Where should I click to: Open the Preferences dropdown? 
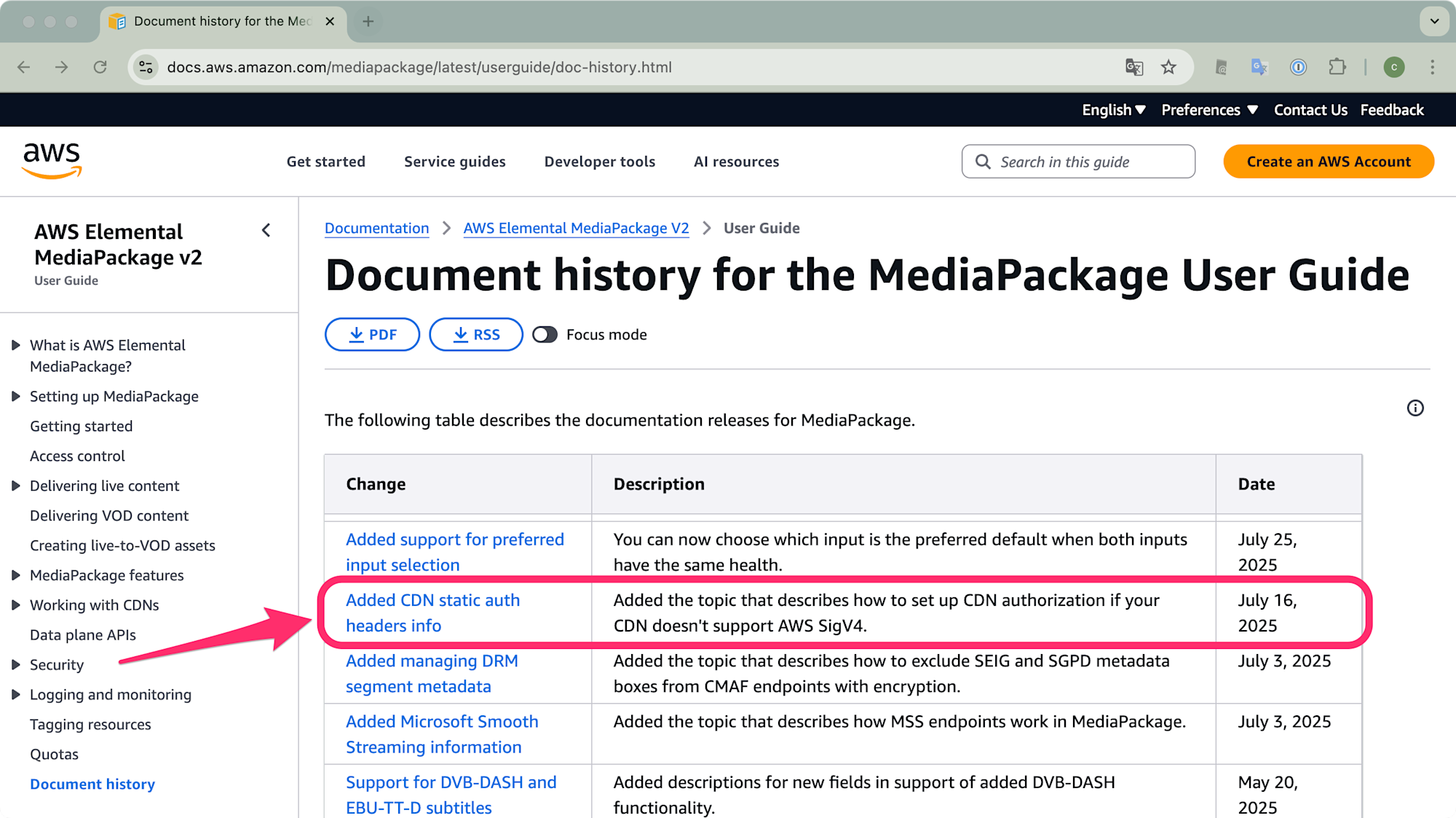tap(1208, 110)
